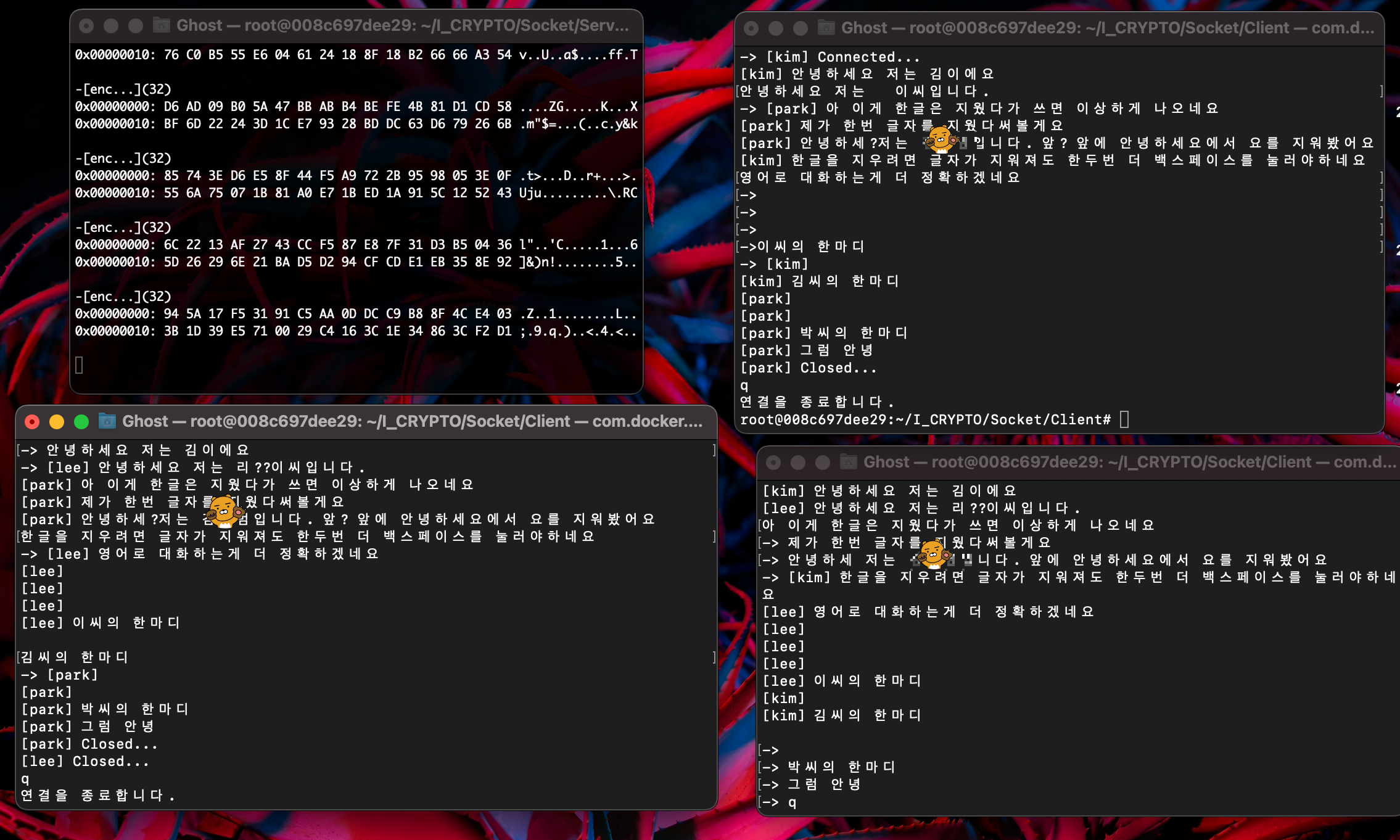Click the empty cursor block in Server terminal
The image size is (1400, 840).
[79, 365]
